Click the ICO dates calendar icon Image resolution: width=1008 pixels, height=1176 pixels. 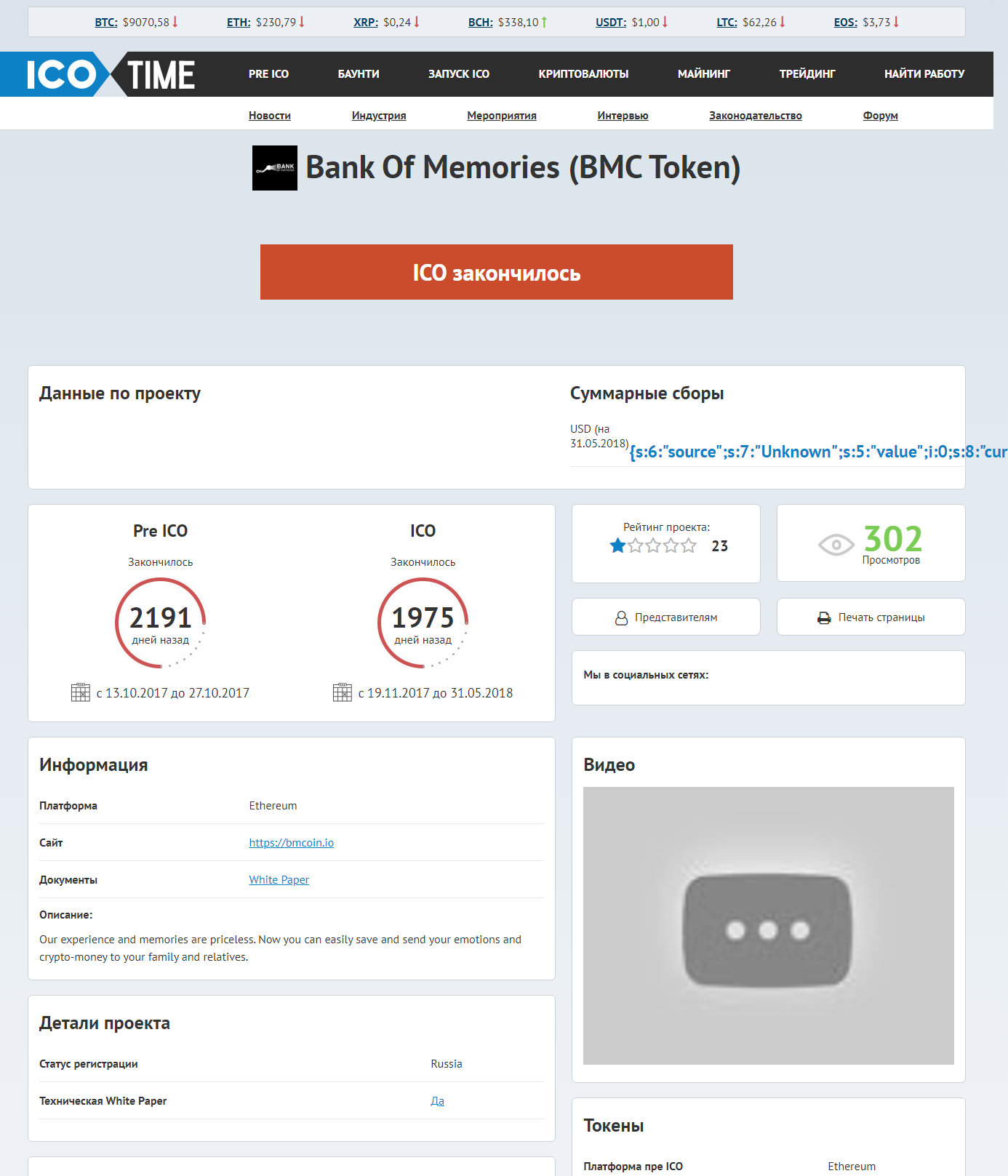(343, 692)
